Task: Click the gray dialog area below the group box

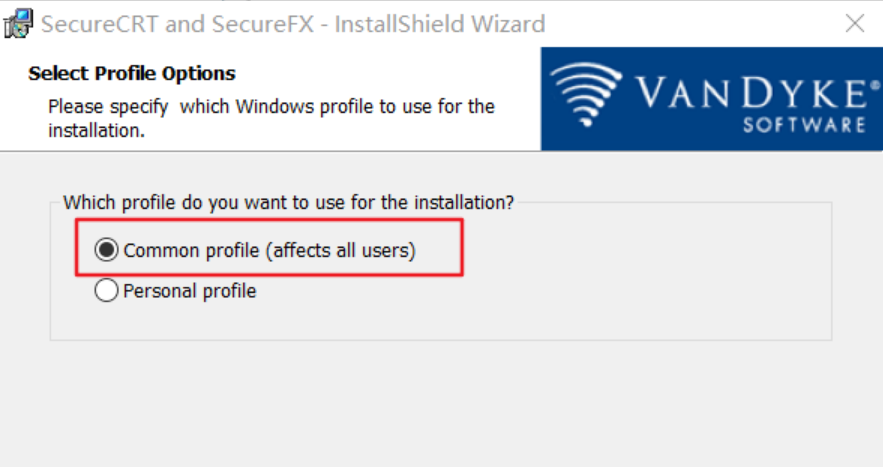Action: pyautogui.click(x=440, y=400)
